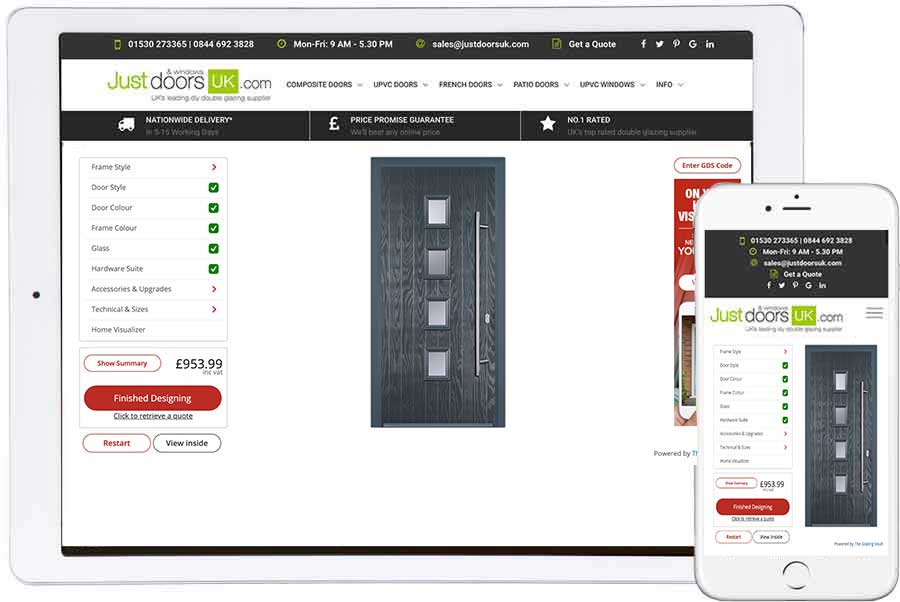Click the Enter GDS Code field
This screenshot has height=602, width=900.
[x=707, y=165]
